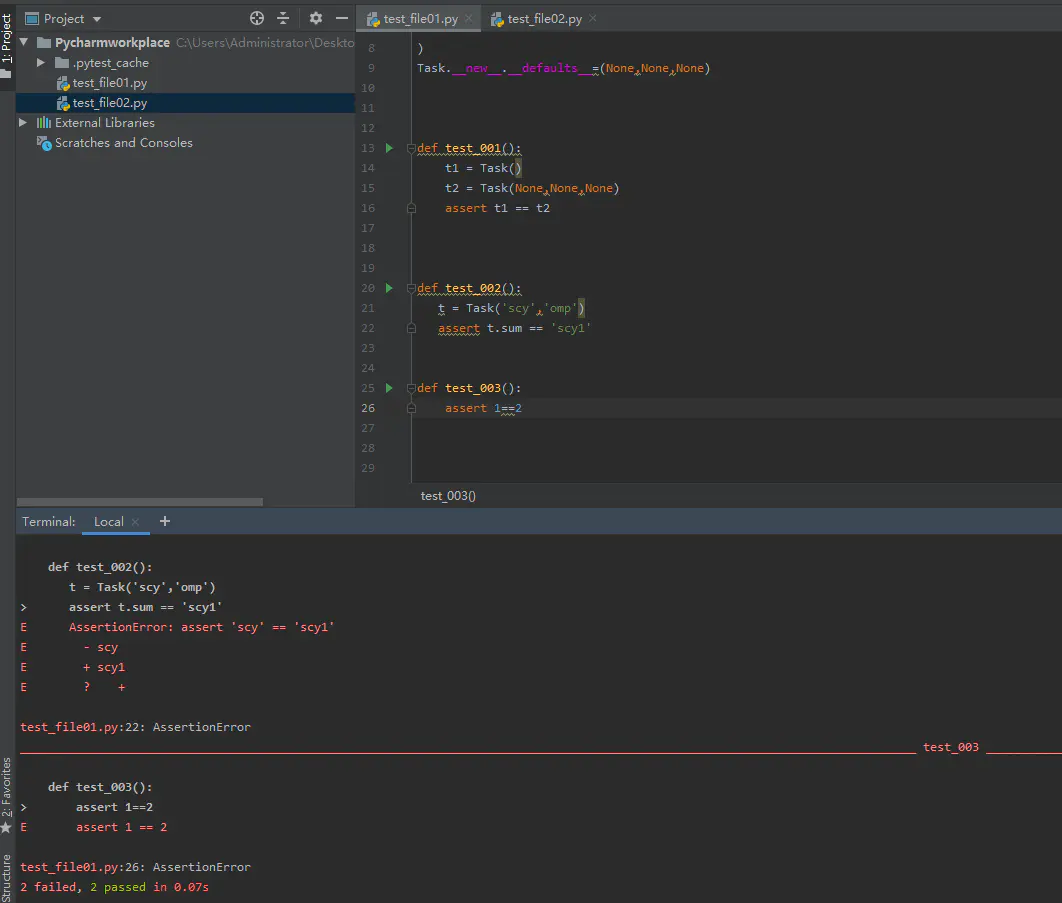Click '2 failed, 2 passed' summary text
This screenshot has width=1062, height=903.
pyautogui.click(x=83, y=887)
